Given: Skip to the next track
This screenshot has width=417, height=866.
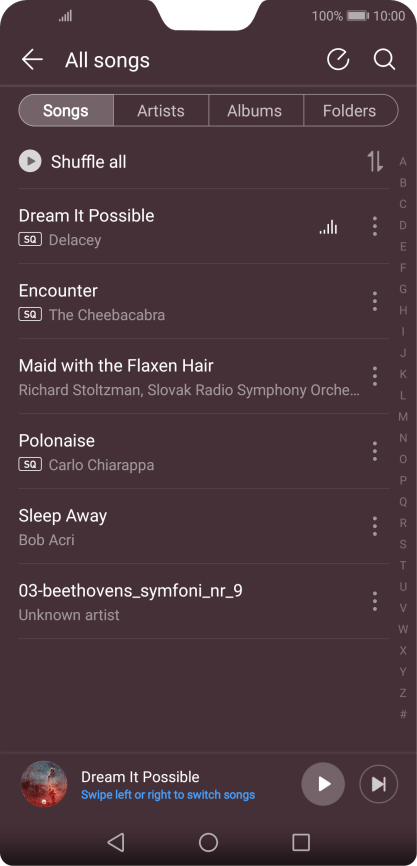Looking at the screenshot, I should coord(378,784).
